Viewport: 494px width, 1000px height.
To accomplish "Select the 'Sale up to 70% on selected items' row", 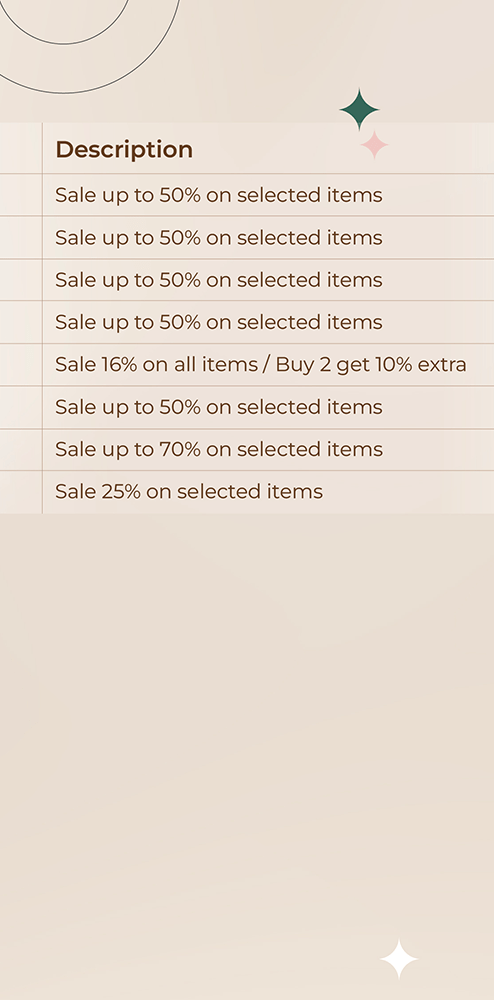I will (x=268, y=449).
